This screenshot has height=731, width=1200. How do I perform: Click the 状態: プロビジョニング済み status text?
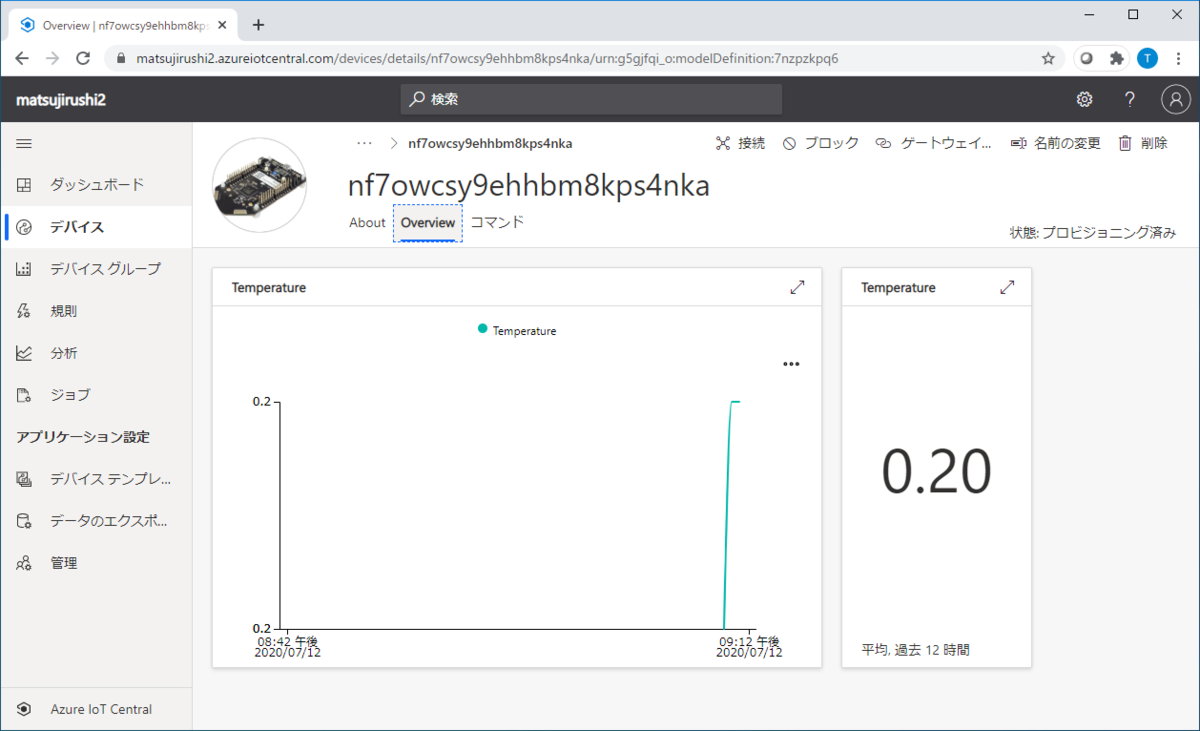(1093, 232)
